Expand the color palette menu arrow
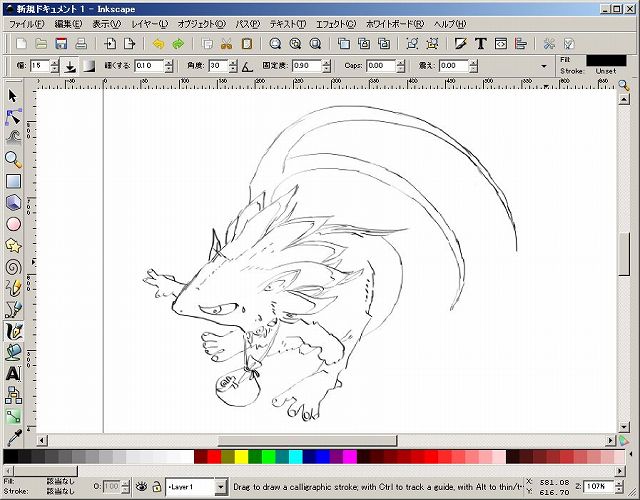Viewport: 640px width, 500px height. 633,456
